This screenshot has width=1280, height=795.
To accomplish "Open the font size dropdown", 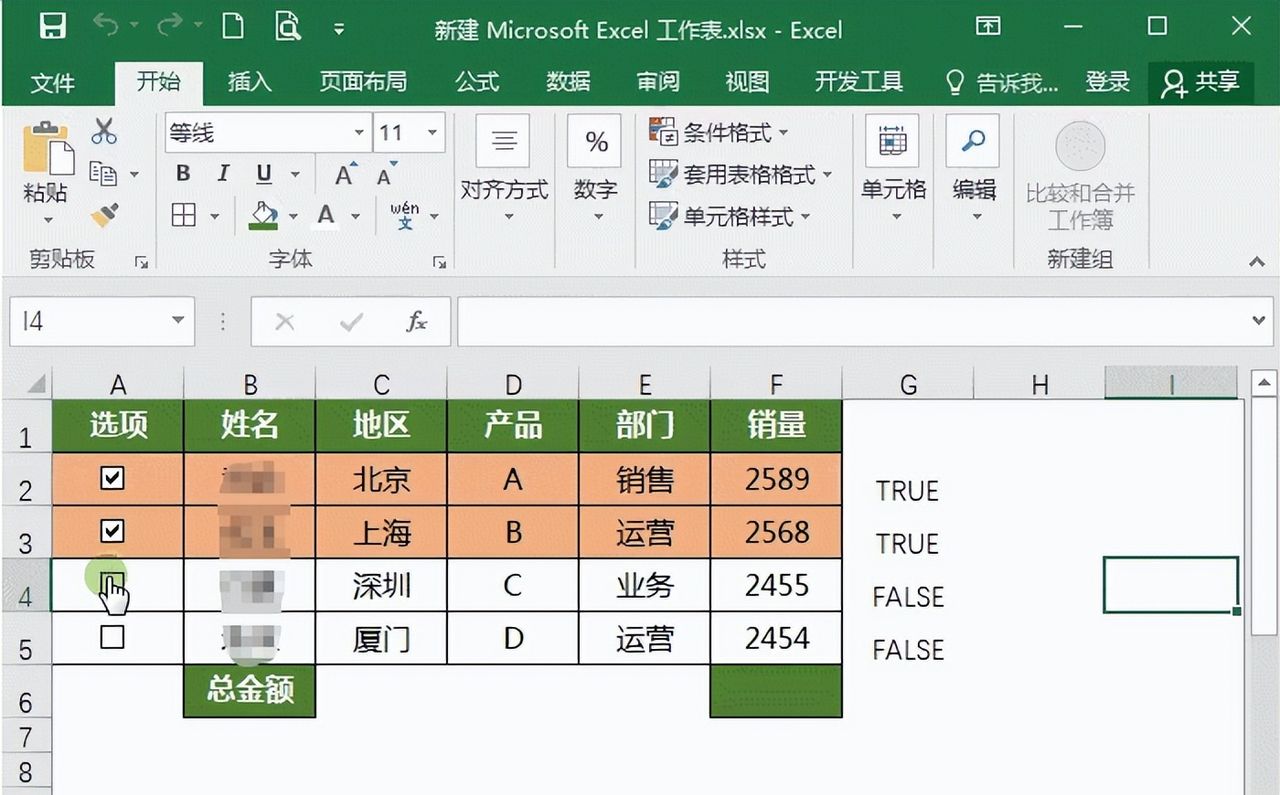I will [x=432, y=131].
